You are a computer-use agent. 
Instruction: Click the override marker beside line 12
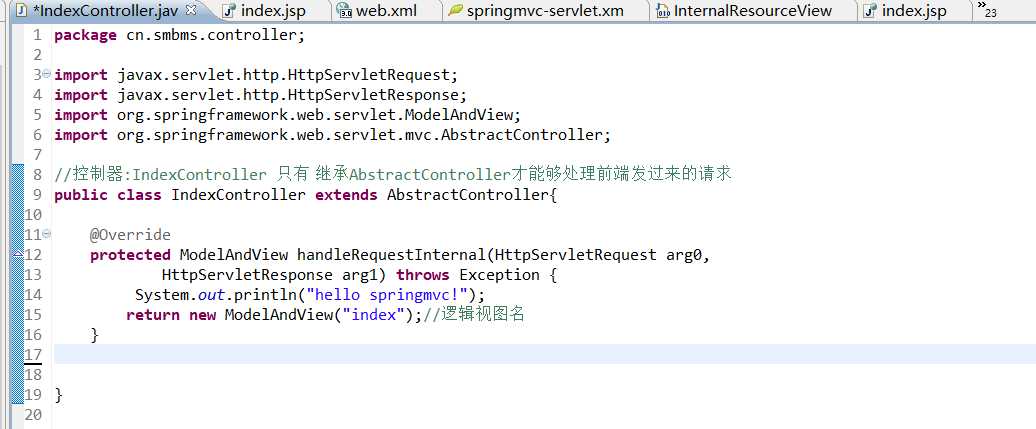tap(16, 255)
